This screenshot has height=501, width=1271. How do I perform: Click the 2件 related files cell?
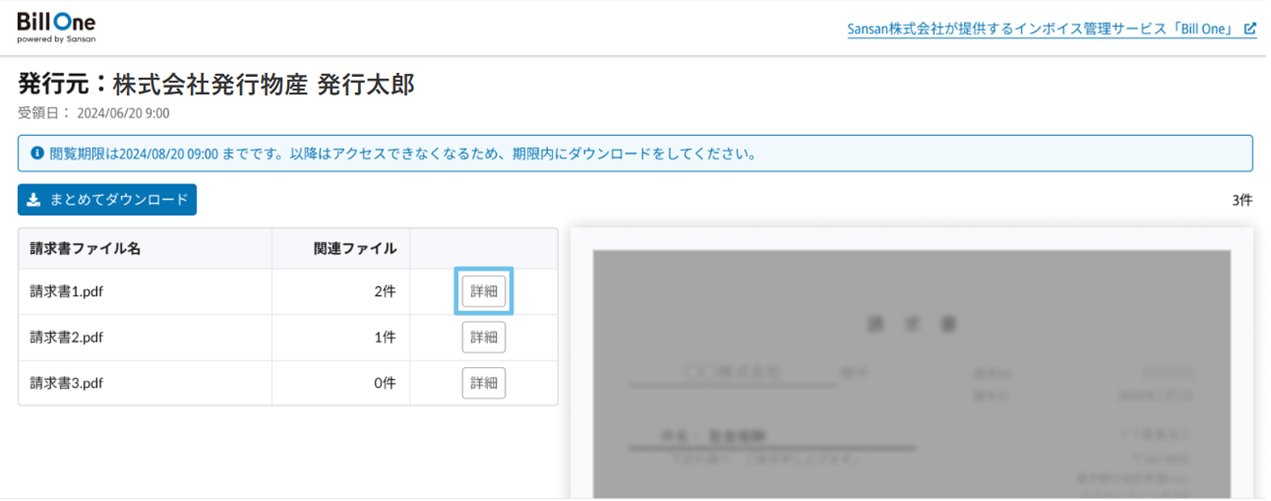341,292
